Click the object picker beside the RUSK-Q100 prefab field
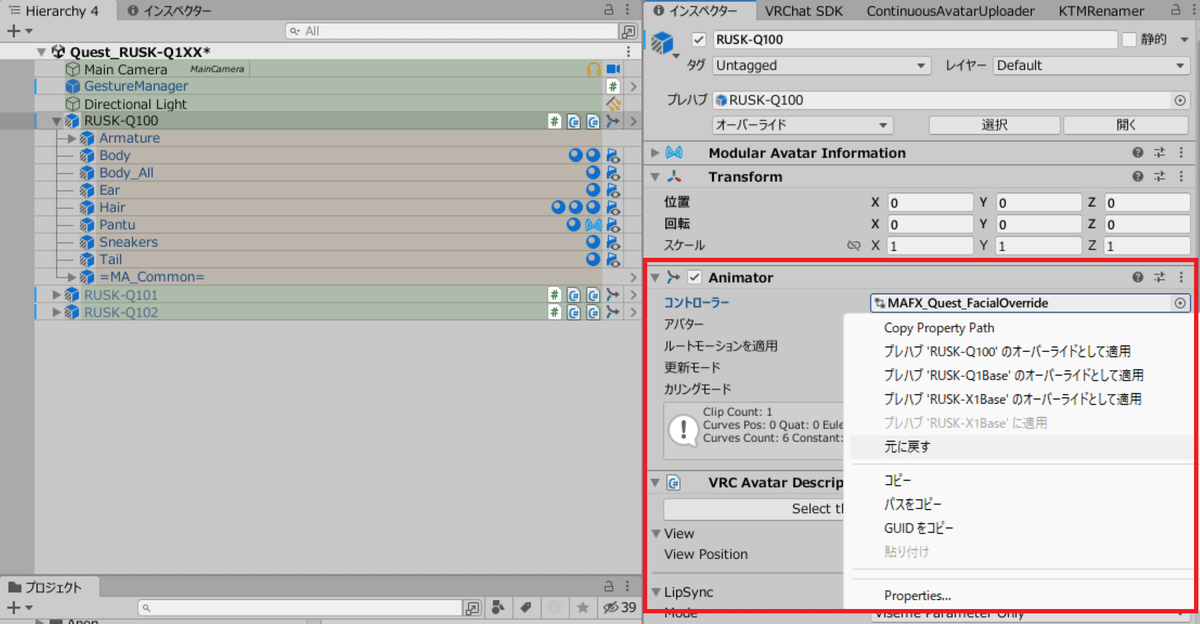 point(1180,100)
